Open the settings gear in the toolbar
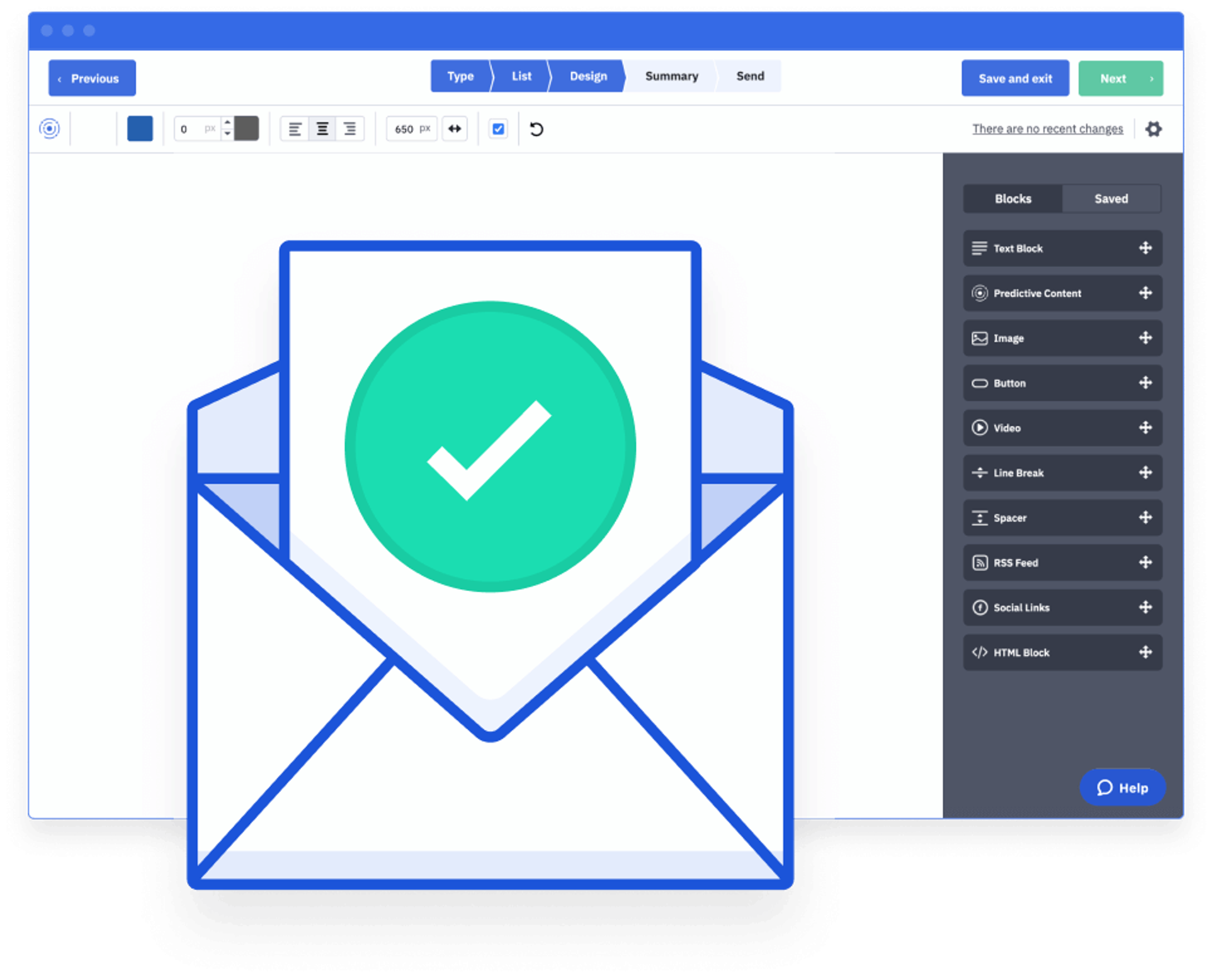1209x980 pixels. 1154,128
